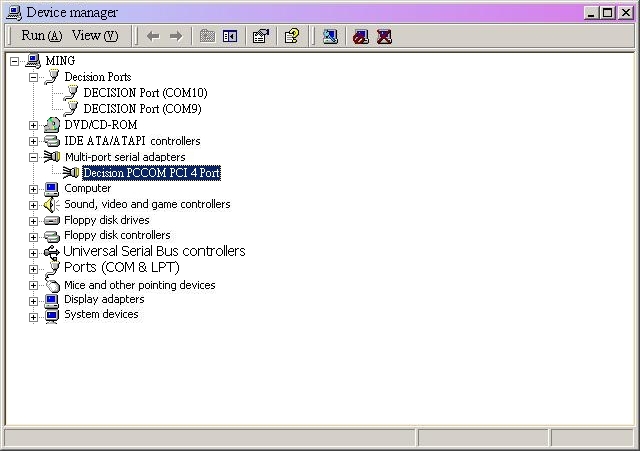The height and width of the screenshot is (451, 640).
Task: Expand Sound, video and game controllers
Action: pyautogui.click(x=33, y=205)
